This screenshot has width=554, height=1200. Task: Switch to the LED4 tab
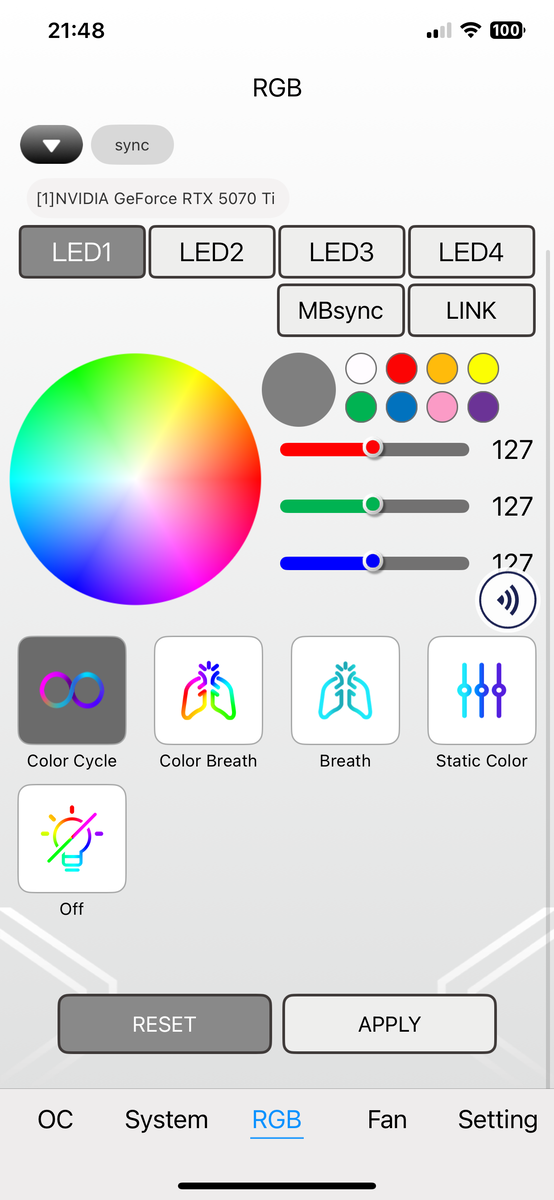coord(471,252)
